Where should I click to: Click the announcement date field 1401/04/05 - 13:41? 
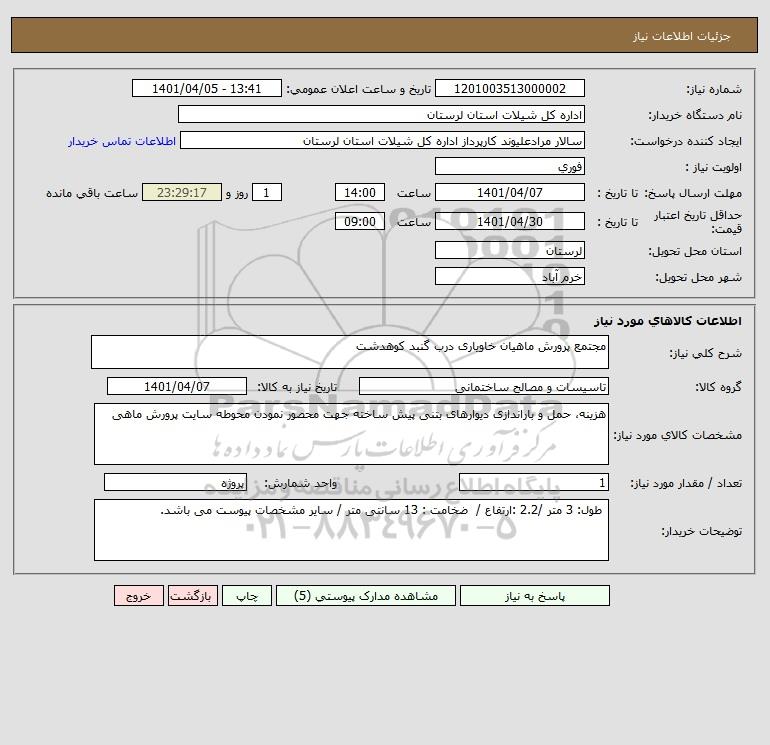pos(207,88)
